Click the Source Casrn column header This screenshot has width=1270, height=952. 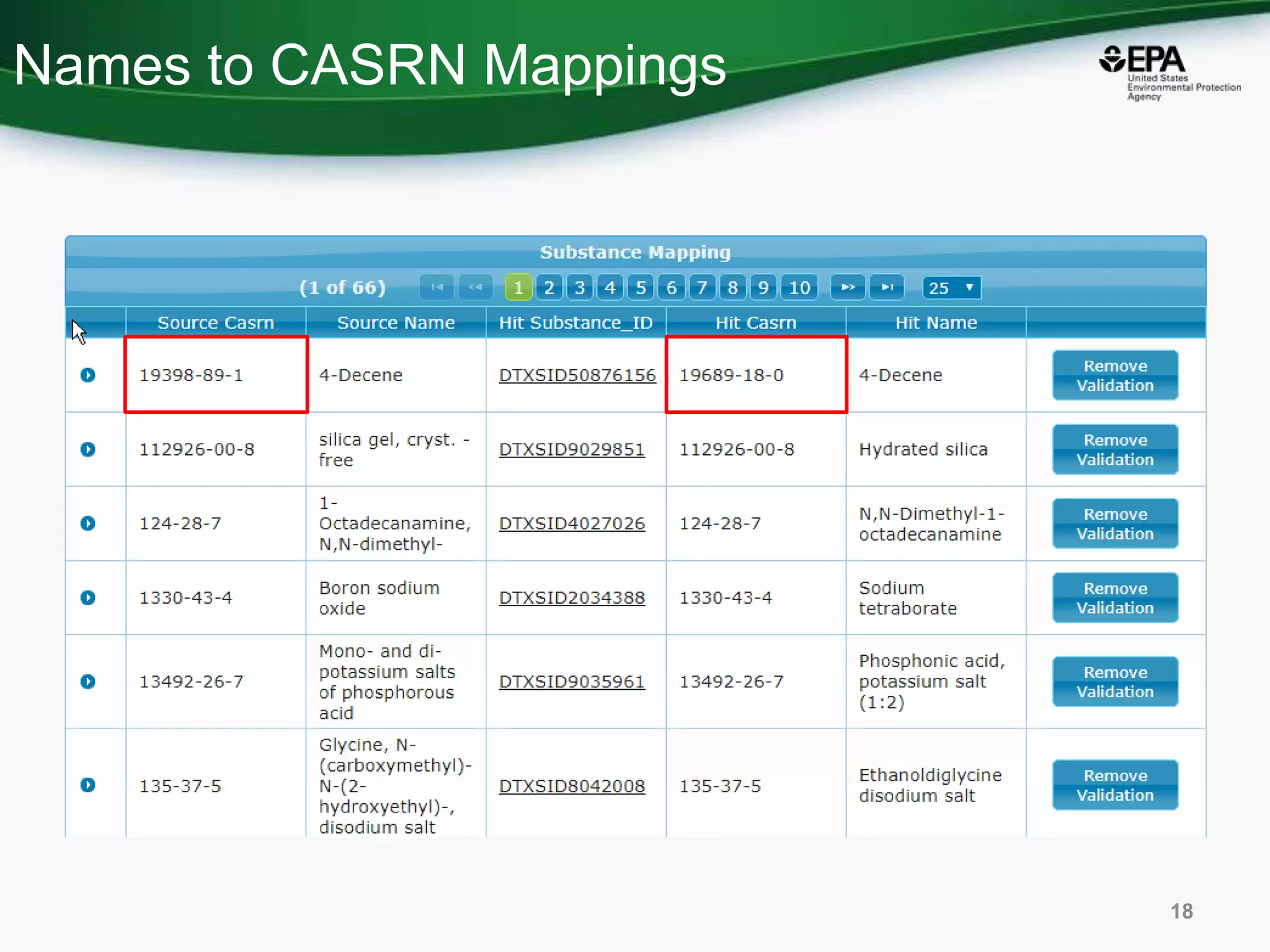tap(216, 323)
